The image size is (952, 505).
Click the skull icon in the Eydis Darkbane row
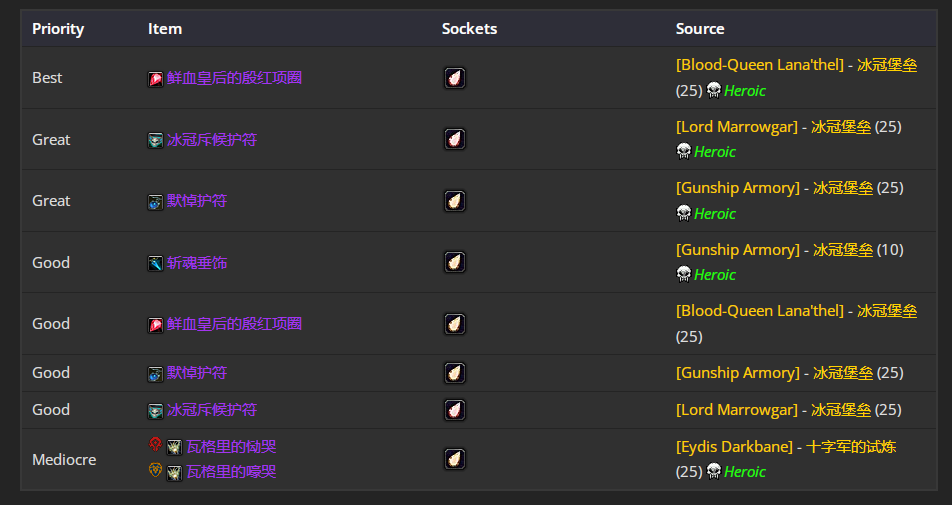[713, 472]
